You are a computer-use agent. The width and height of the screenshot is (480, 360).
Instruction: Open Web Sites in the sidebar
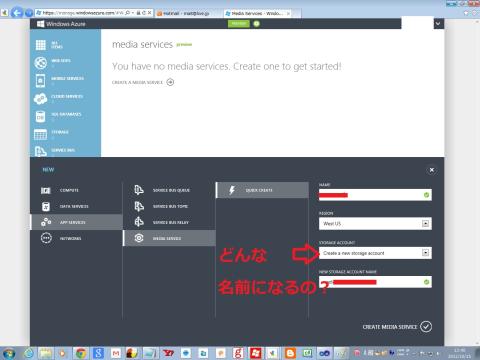65,63
